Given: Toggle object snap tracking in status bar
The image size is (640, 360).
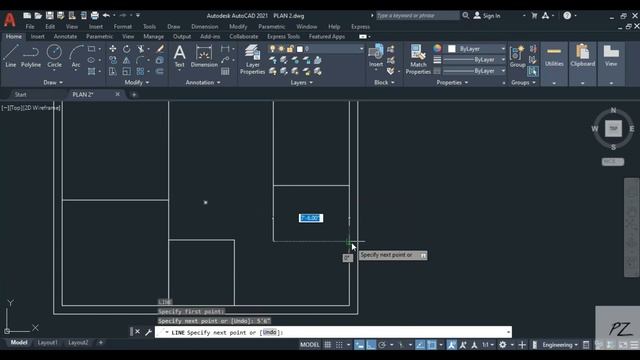Looking at the screenshot, I should (420, 345).
